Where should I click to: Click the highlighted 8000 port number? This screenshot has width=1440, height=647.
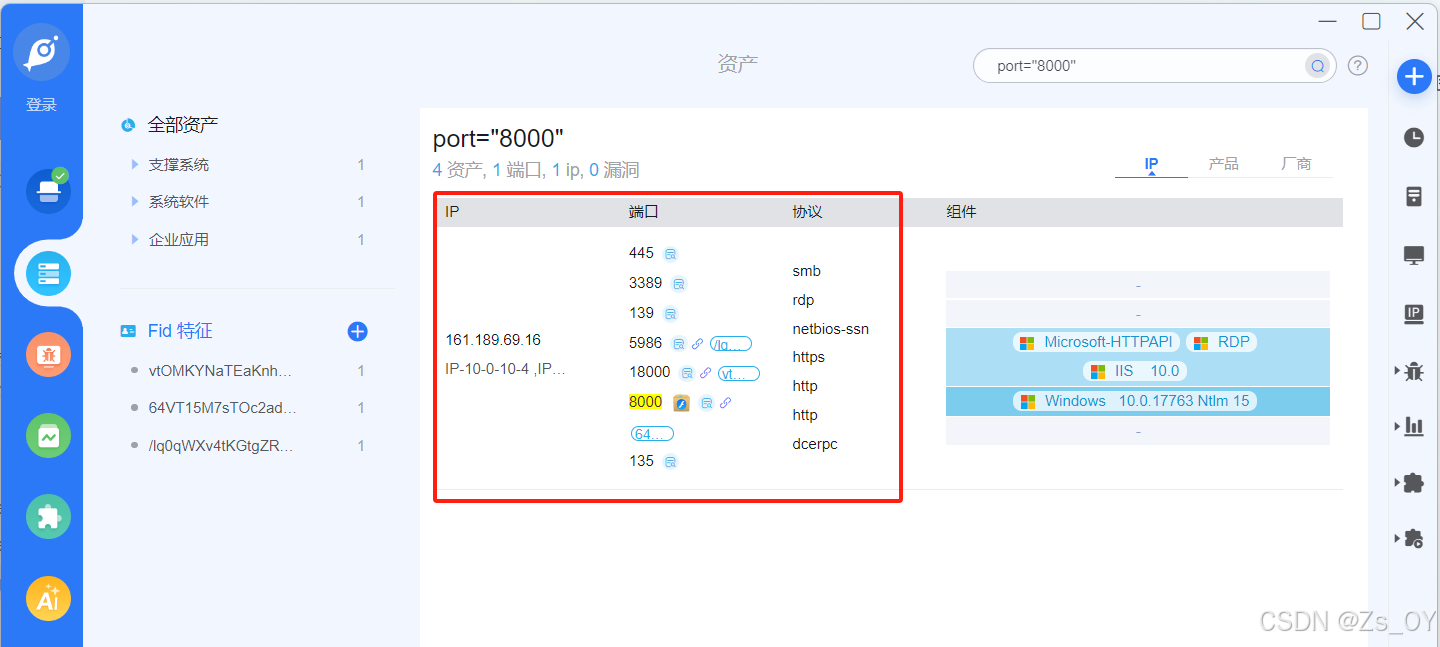pos(645,402)
